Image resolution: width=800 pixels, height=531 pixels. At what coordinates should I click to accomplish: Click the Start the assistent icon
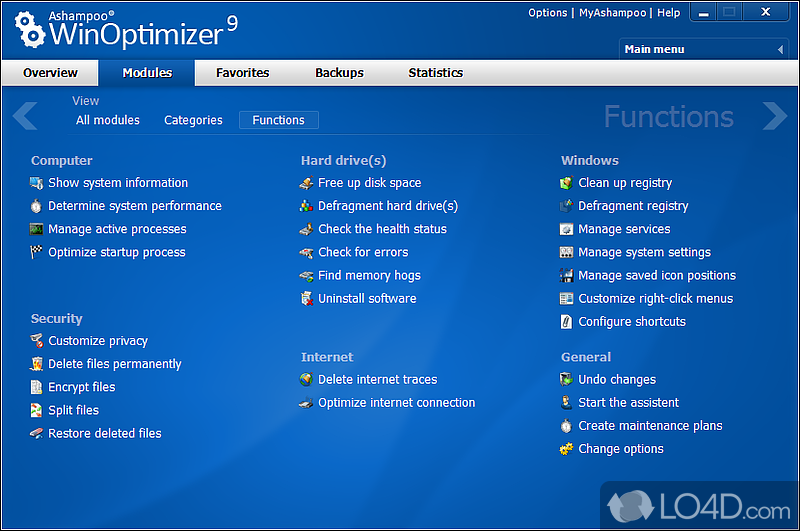tap(566, 402)
